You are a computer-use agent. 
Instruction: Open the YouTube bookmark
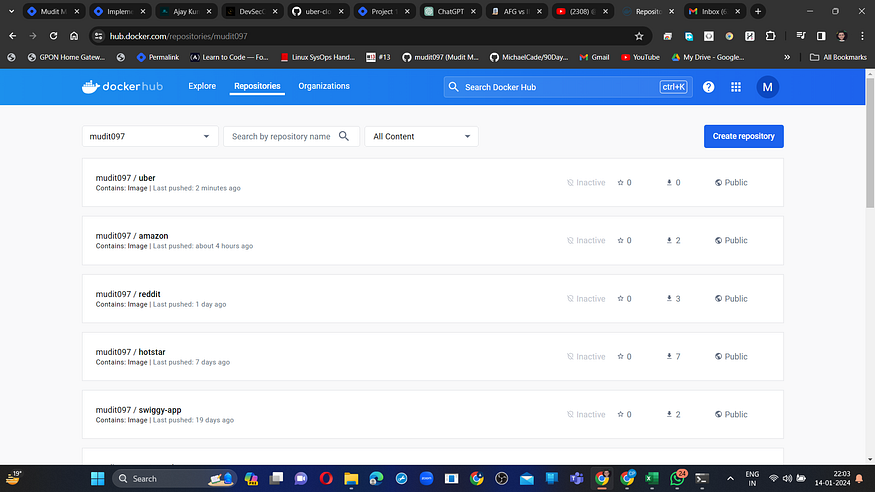tap(640, 57)
